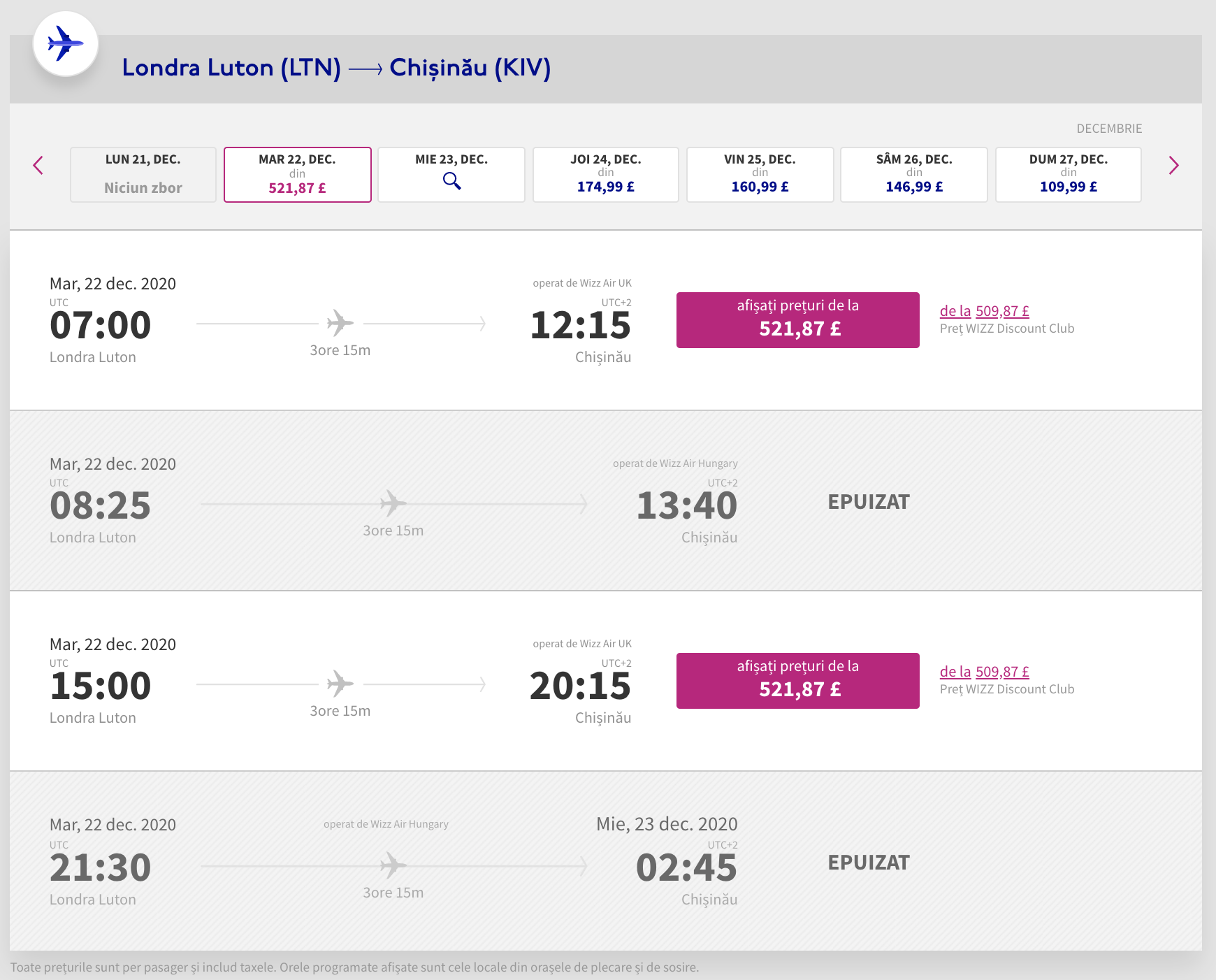1216x980 pixels.
Task: Go to next week of dates
Action: [1173, 166]
